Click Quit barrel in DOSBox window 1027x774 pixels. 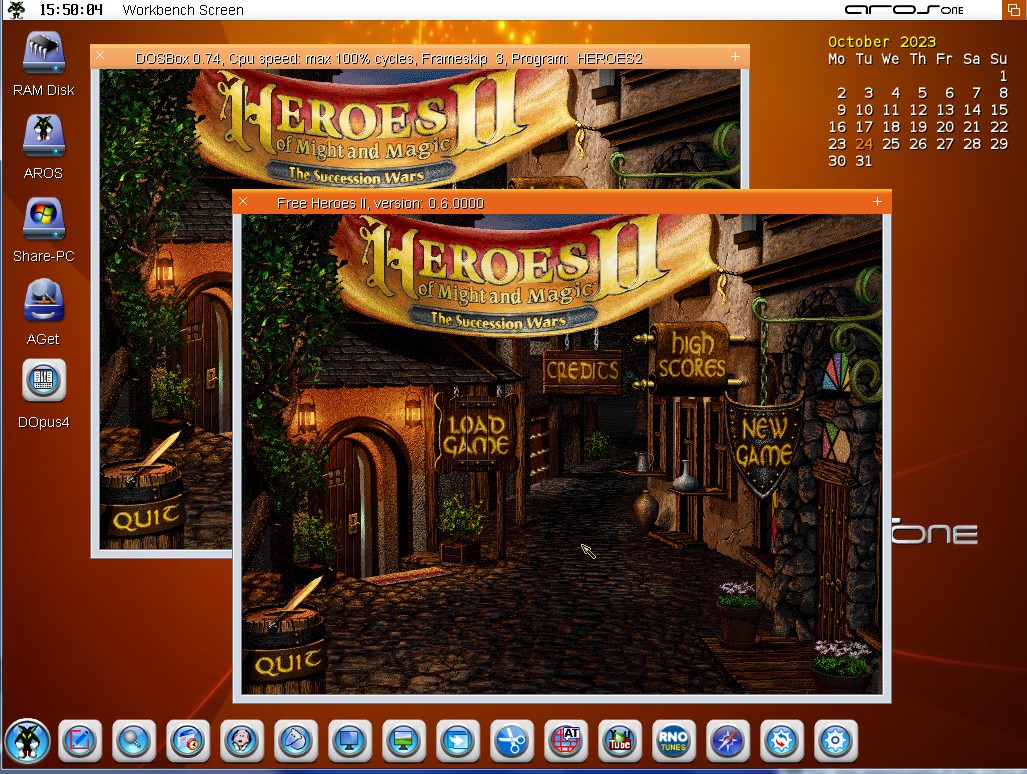pyautogui.click(x=146, y=516)
